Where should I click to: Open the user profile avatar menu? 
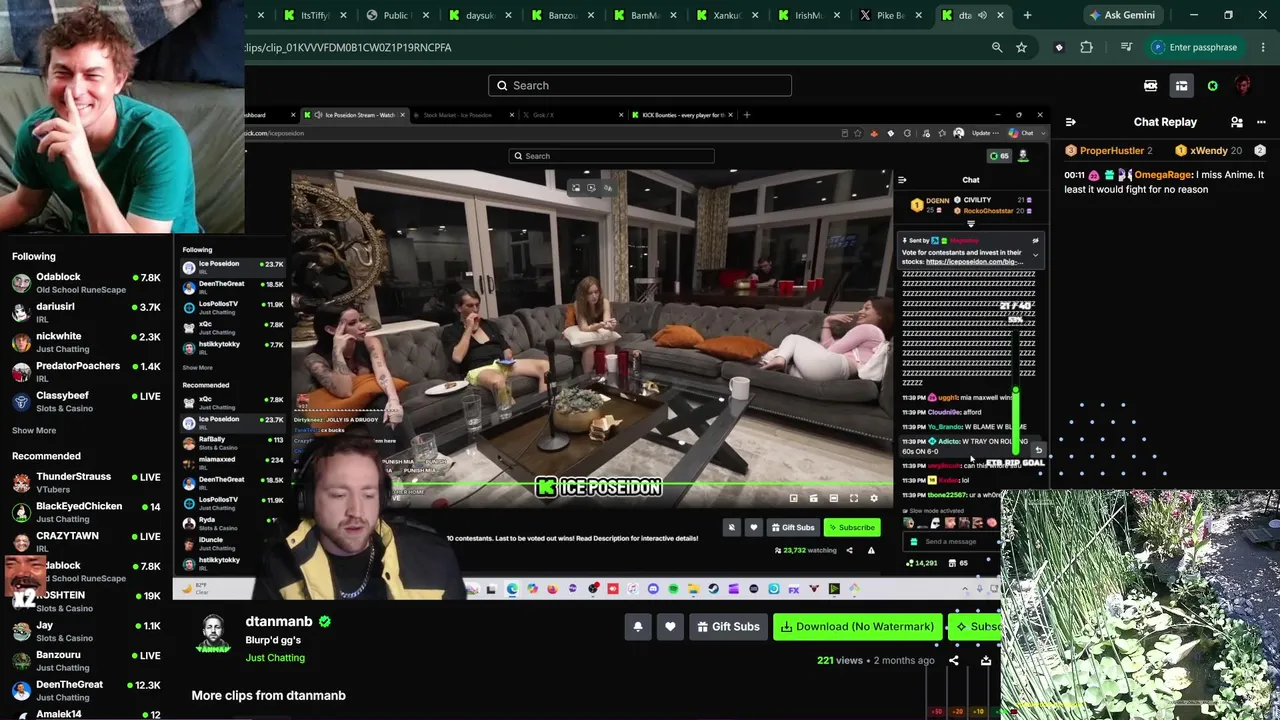(1243, 86)
